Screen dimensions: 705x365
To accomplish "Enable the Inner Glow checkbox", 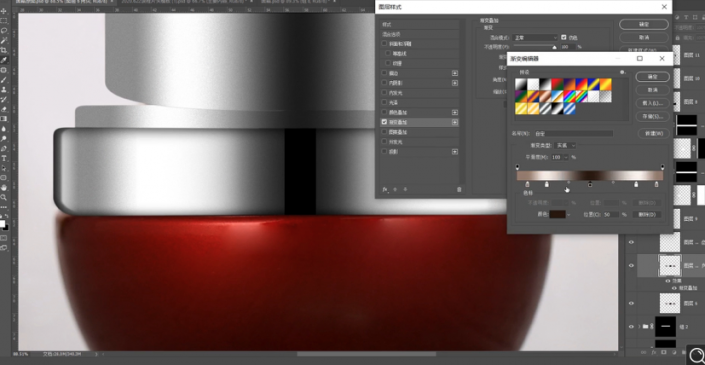I will [x=384, y=93].
